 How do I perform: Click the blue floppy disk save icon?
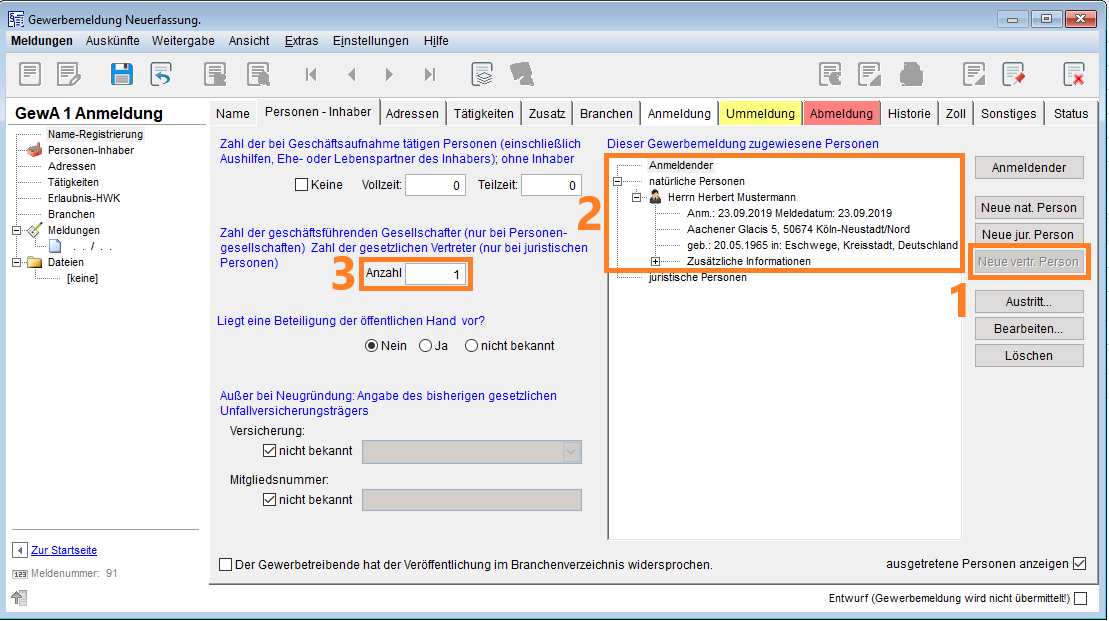tap(122, 74)
